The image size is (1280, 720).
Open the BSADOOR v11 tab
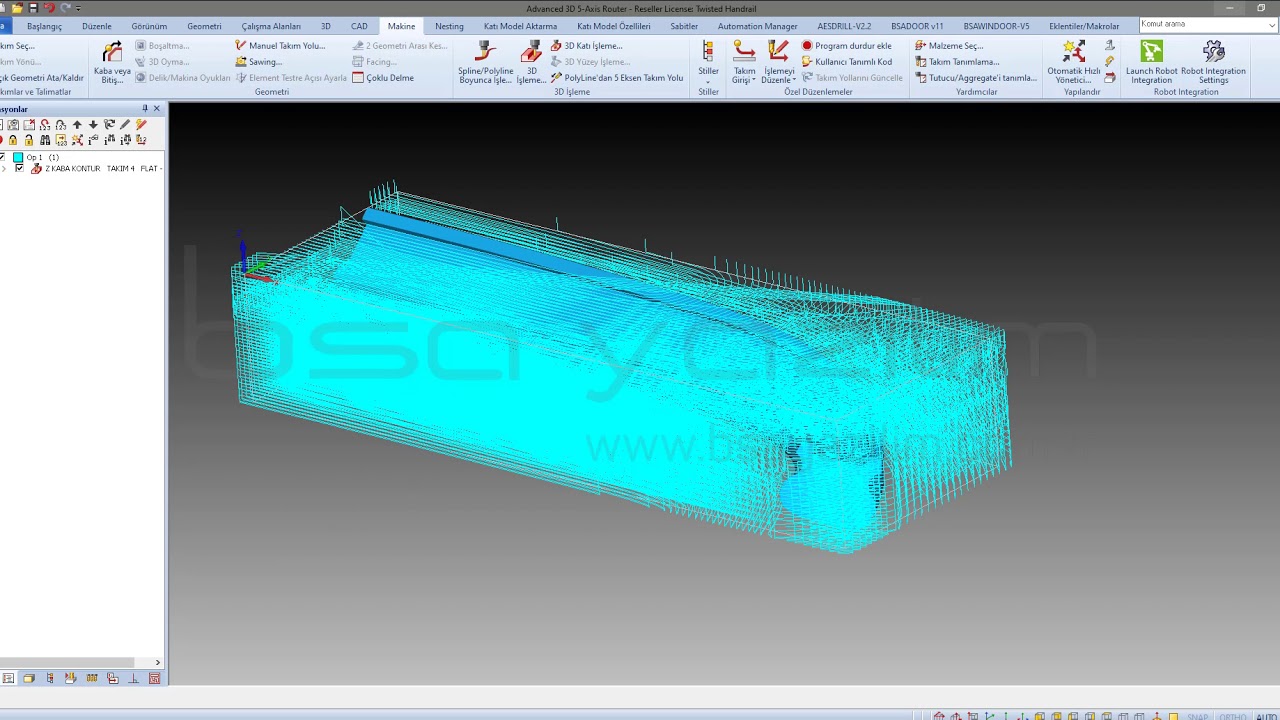click(x=917, y=26)
